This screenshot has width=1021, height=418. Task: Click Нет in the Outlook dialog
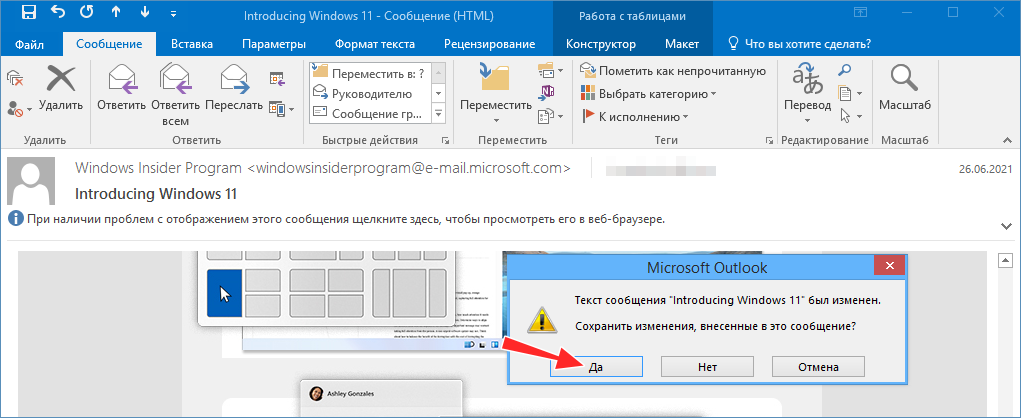pos(707,367)
